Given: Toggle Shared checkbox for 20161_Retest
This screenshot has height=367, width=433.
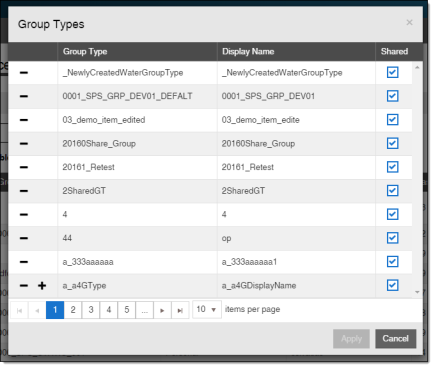Looking at the screenshot, I should point(393,167).
